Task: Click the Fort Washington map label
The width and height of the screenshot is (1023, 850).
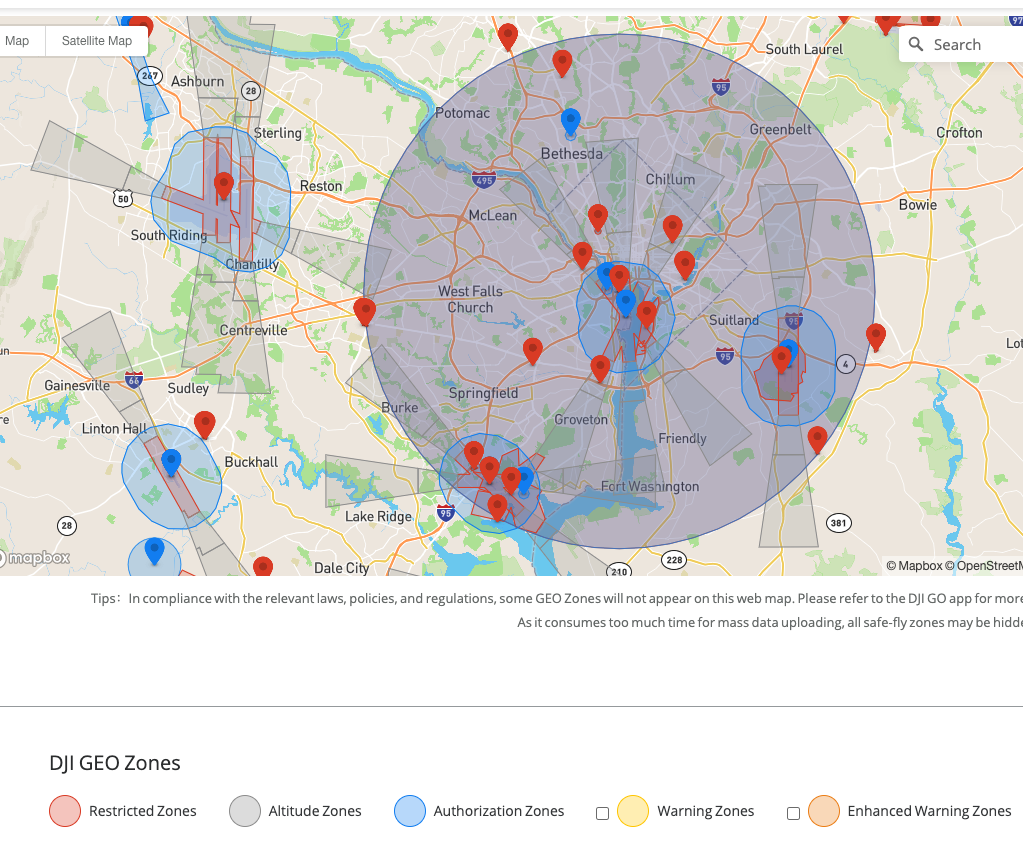Action: pos(650,487)
